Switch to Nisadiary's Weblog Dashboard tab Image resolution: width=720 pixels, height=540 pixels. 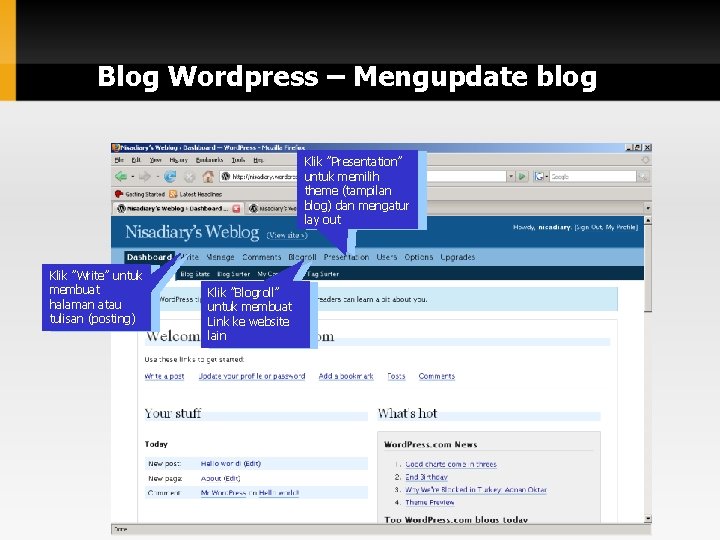[x=177, y=208]
